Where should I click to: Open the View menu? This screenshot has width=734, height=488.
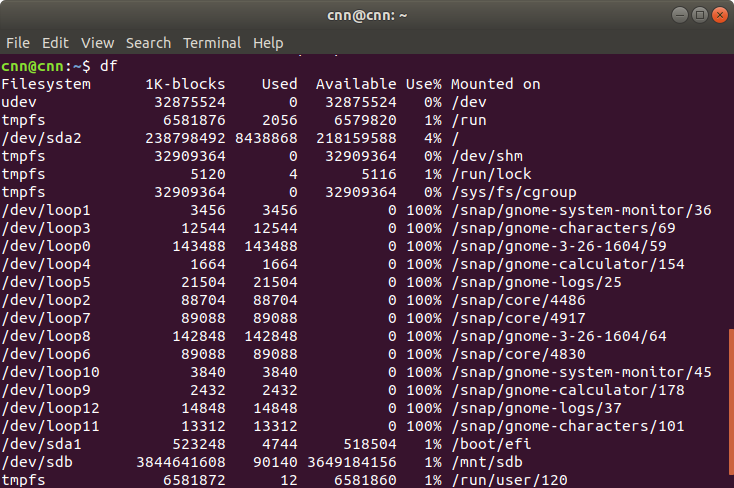(x=97, y=43)
